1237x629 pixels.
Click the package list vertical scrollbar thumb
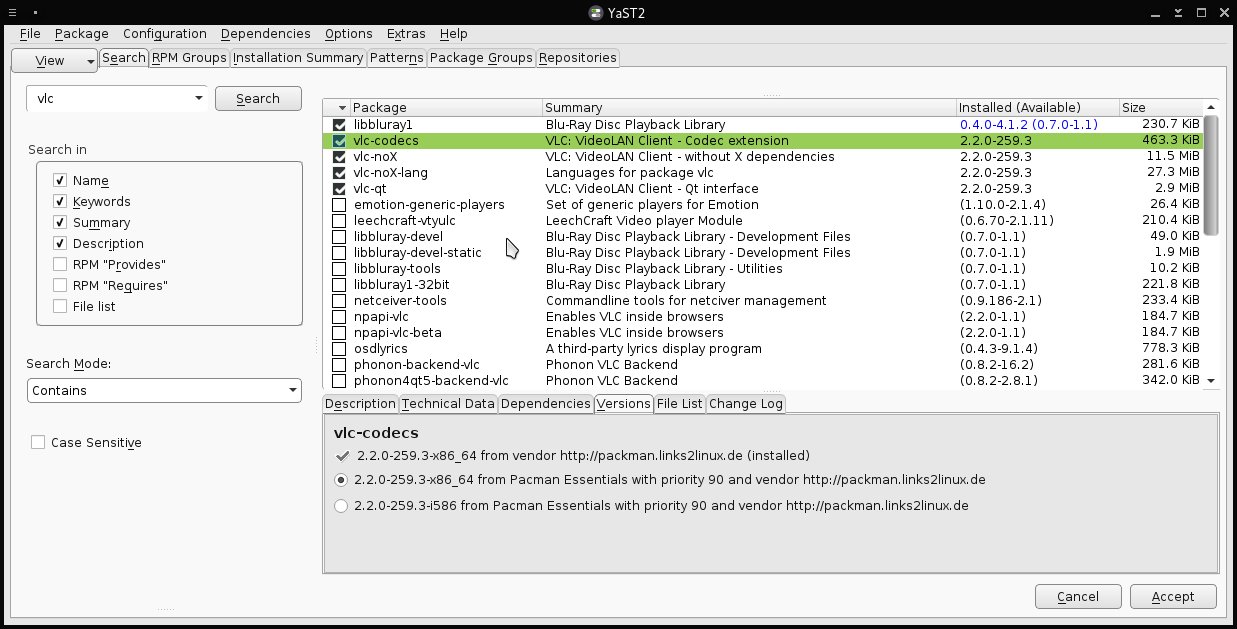tap(1211, 174)
